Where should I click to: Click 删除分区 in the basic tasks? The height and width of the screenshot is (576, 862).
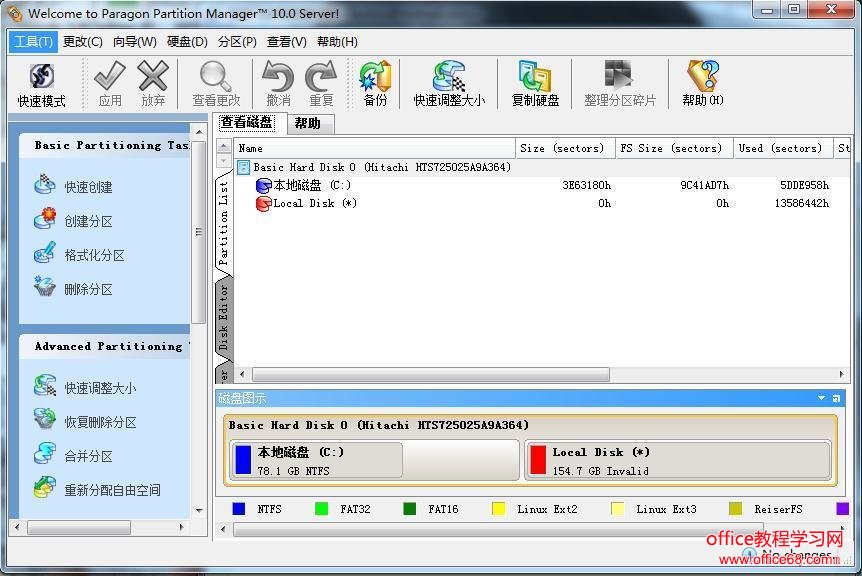click(88, 289)
